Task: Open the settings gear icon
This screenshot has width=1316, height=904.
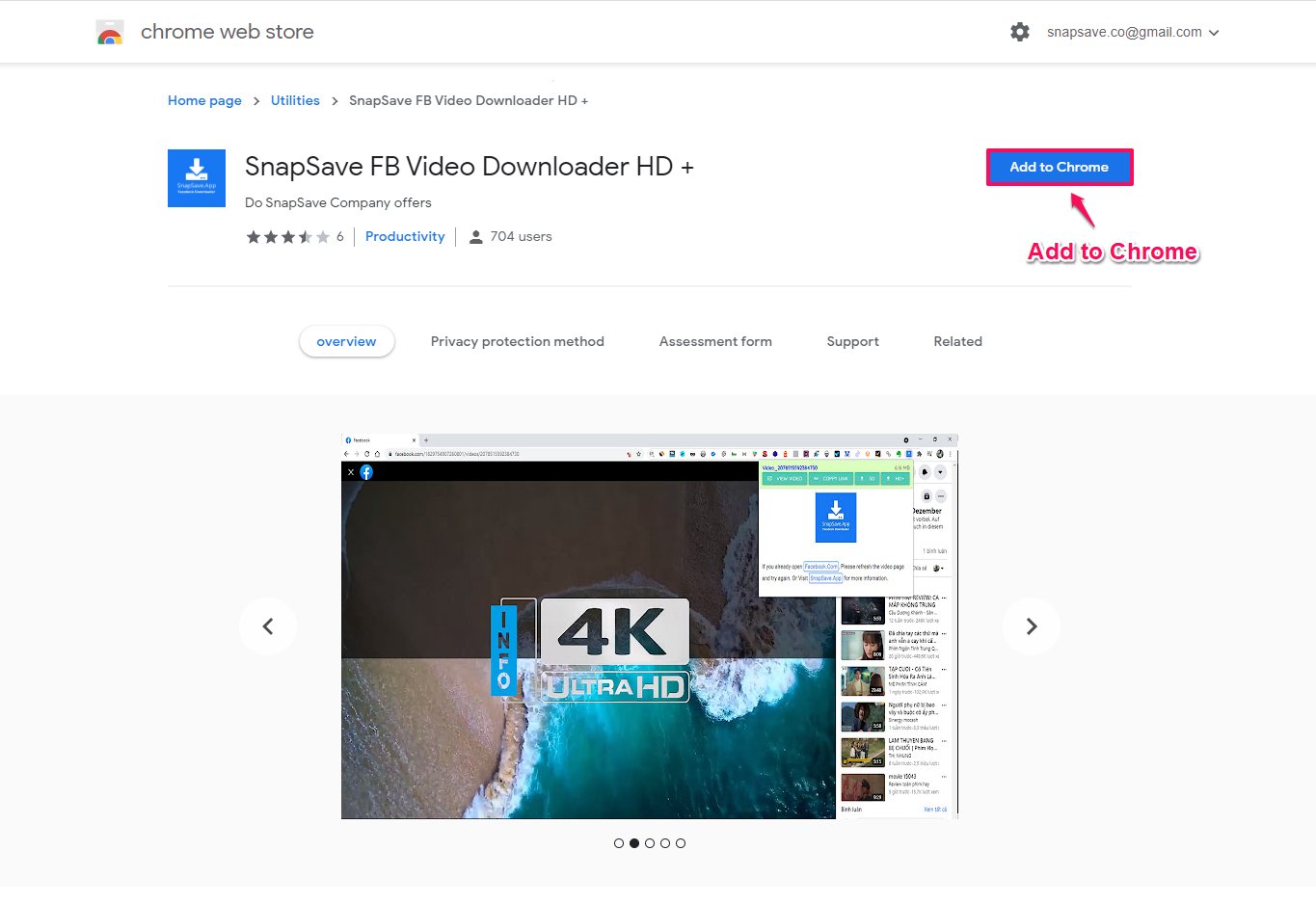Action: 1020,32
